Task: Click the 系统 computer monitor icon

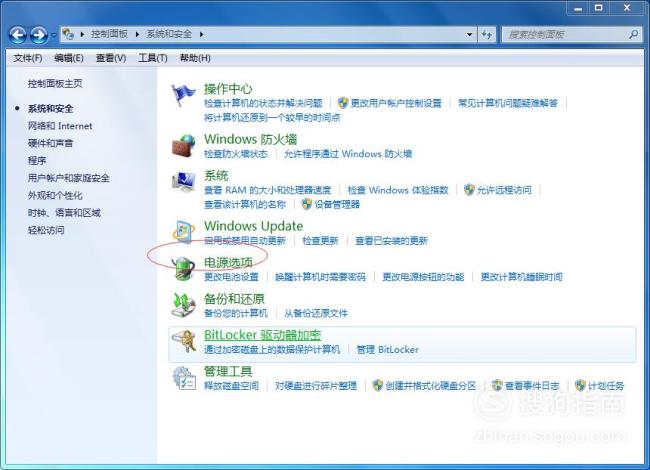Action: tap(183, 182)
